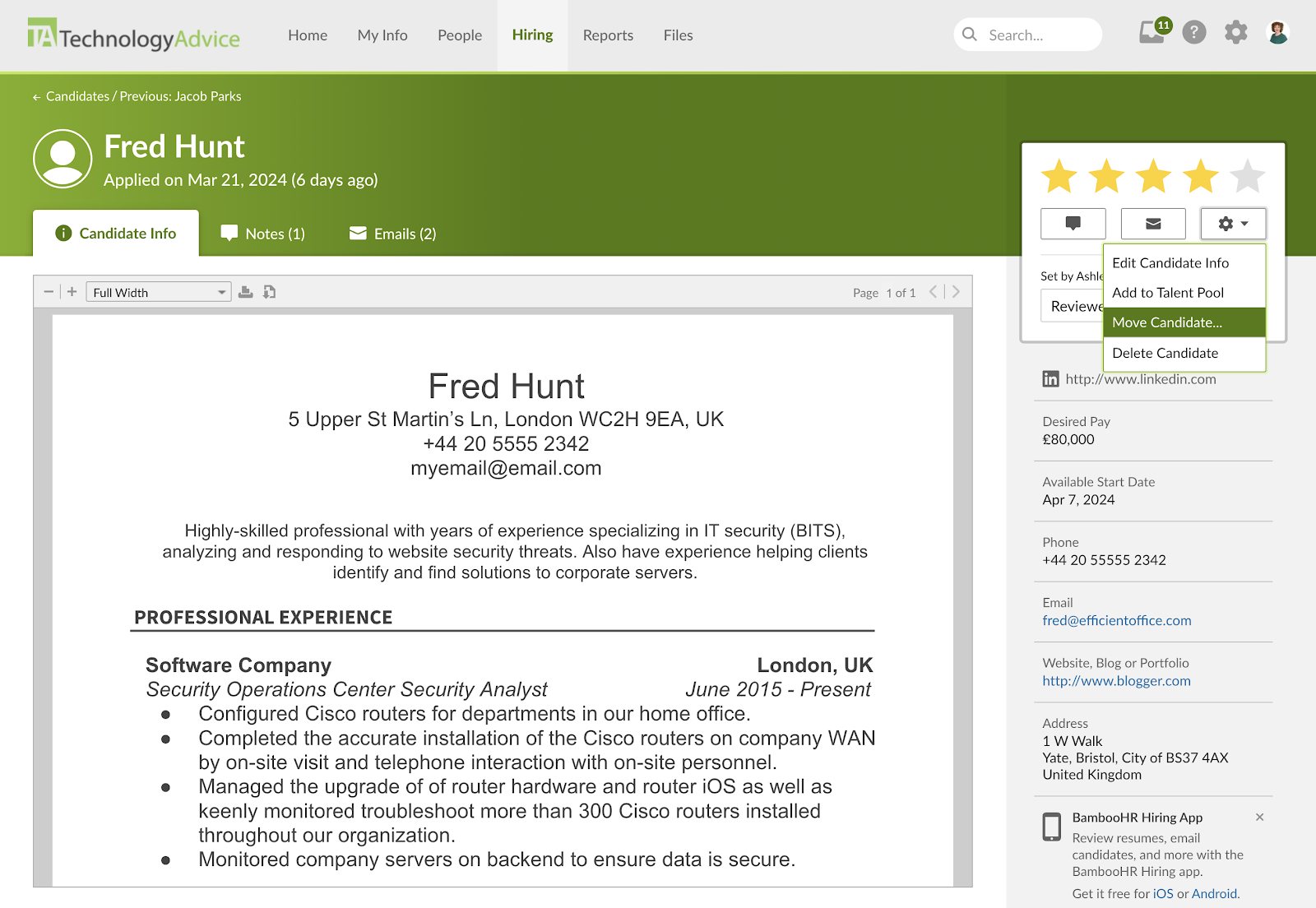Click back arrow to Candidates
Viewport: 1316px width, 908px height.
point(36,97)
